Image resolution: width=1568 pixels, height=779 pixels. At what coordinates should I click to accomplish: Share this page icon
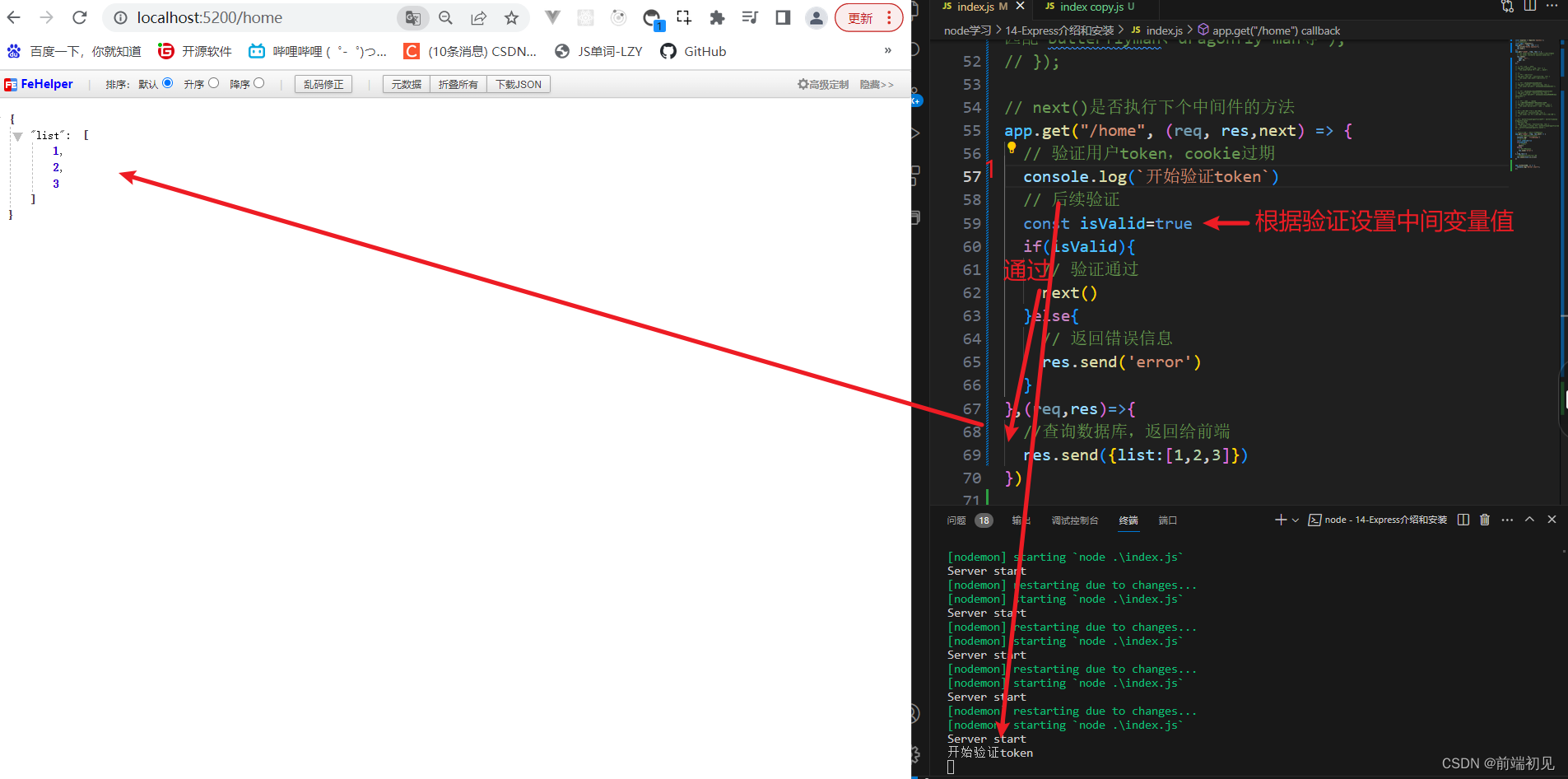478,17
